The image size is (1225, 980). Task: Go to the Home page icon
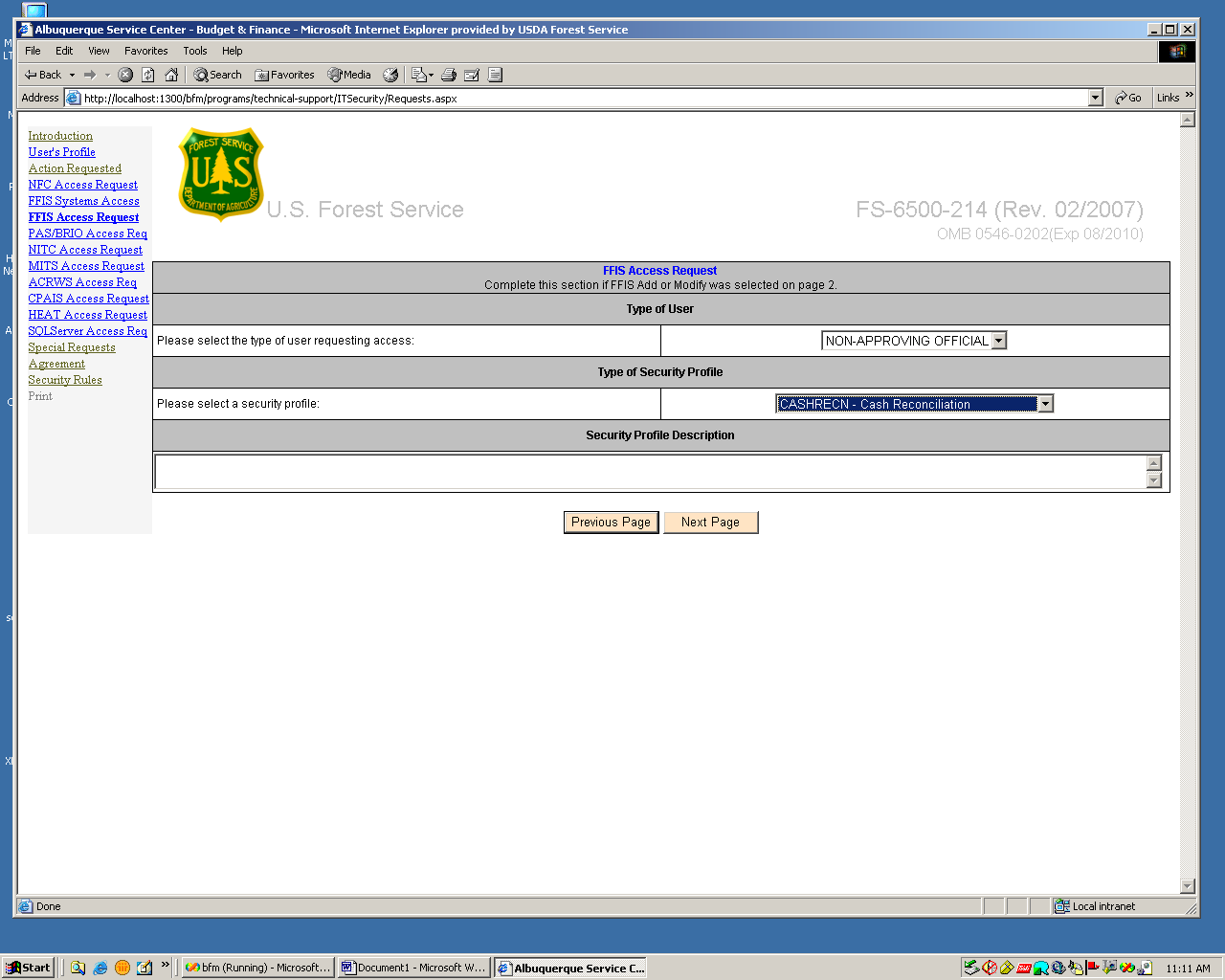click(171, 75)
